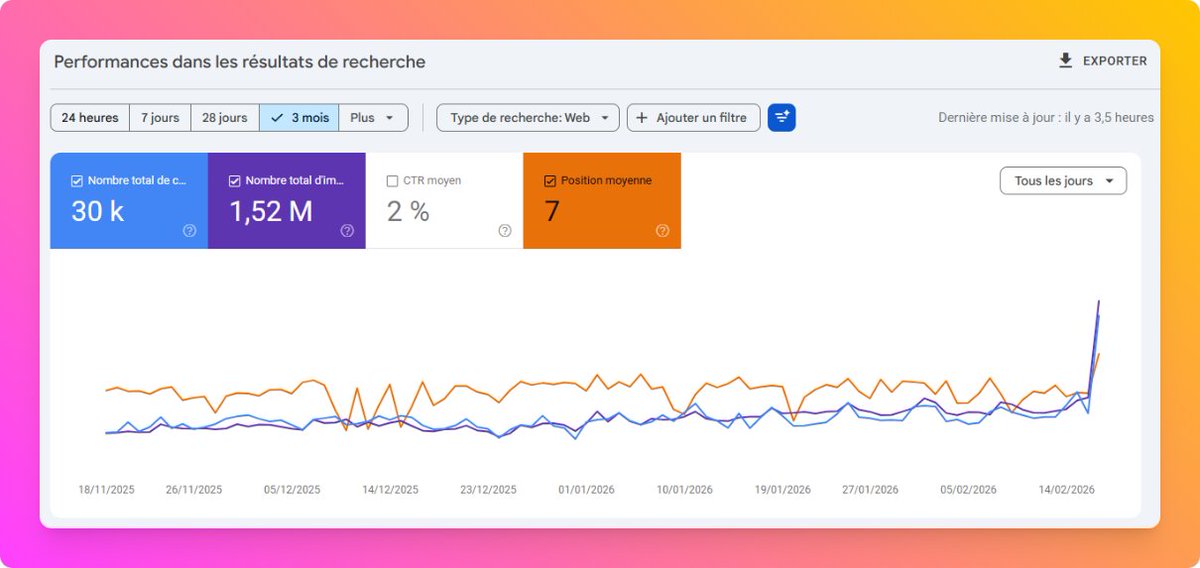Click the 14/02/2026 axis date label
This screenshot has width=1200, height=568.
pyautogui.click(x=1066, y=490)
